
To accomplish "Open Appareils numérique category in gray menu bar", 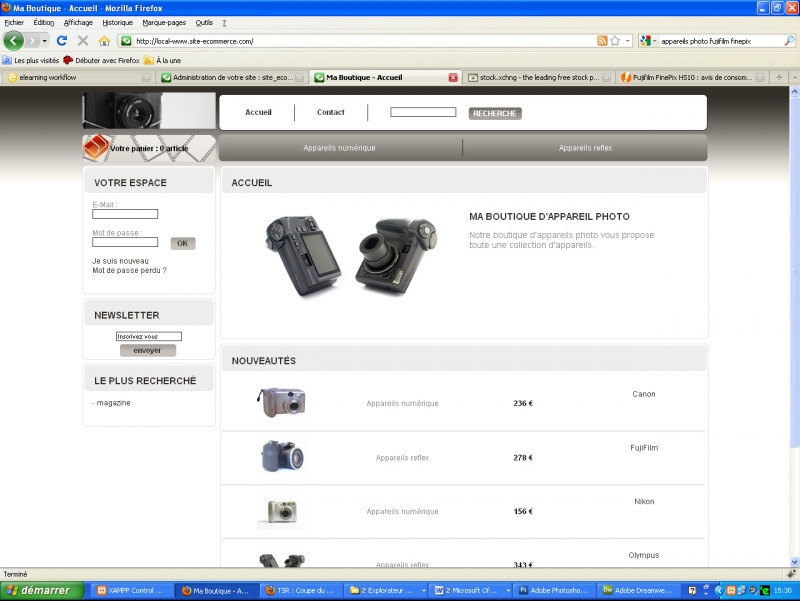I will (339, 148).
